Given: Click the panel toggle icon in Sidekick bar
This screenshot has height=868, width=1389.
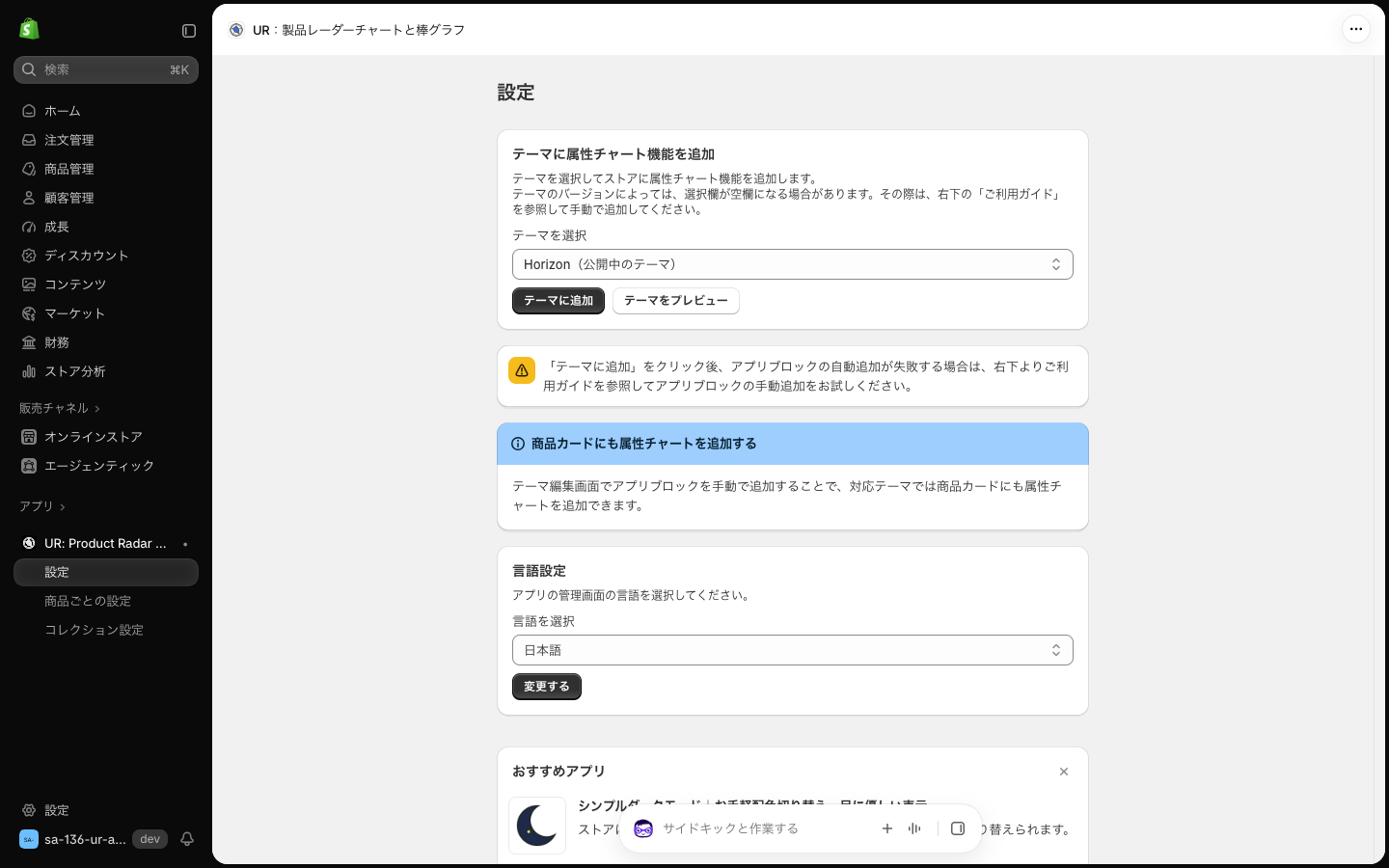Looking at the screenshot, I should coord(958,828).
